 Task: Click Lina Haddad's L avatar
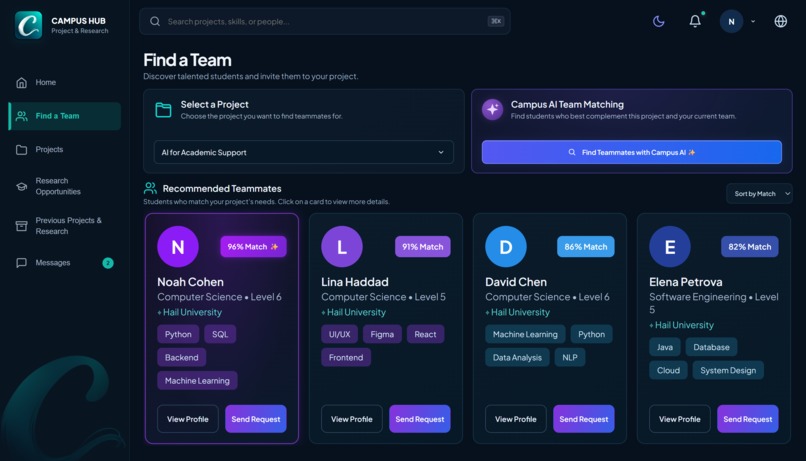(x=342, y=247)
